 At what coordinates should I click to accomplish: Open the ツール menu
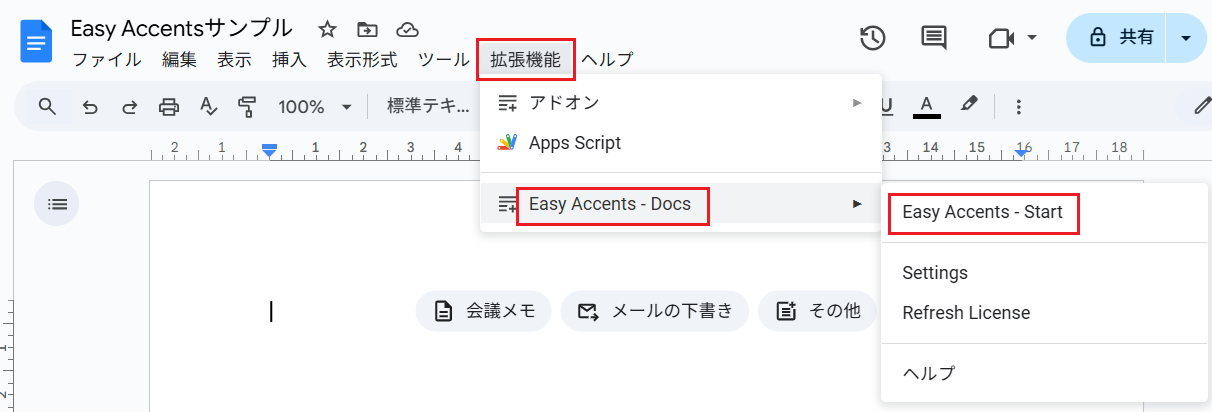click(x=443, y=60)
